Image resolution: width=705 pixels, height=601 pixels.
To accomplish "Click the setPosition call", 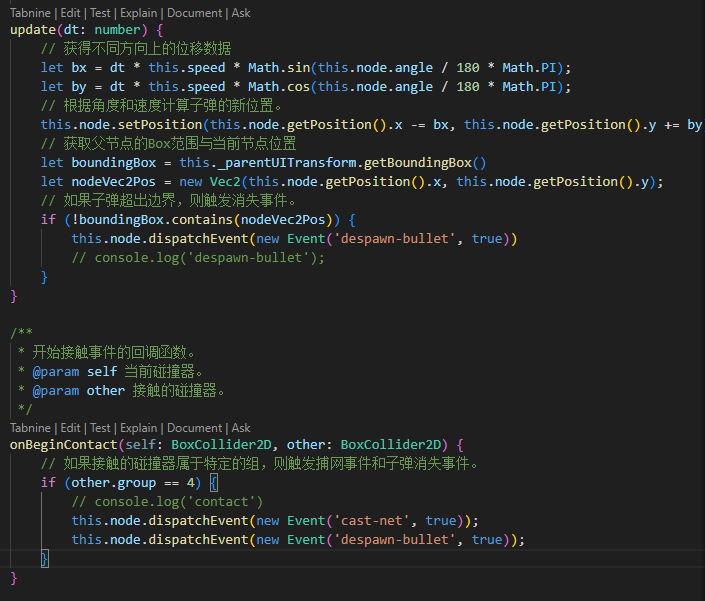I will [160, 125].
